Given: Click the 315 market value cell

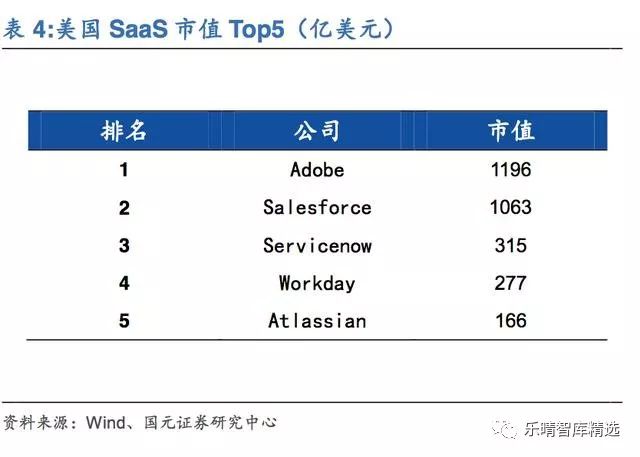Looking at the screenshot, I should (511, 246).
